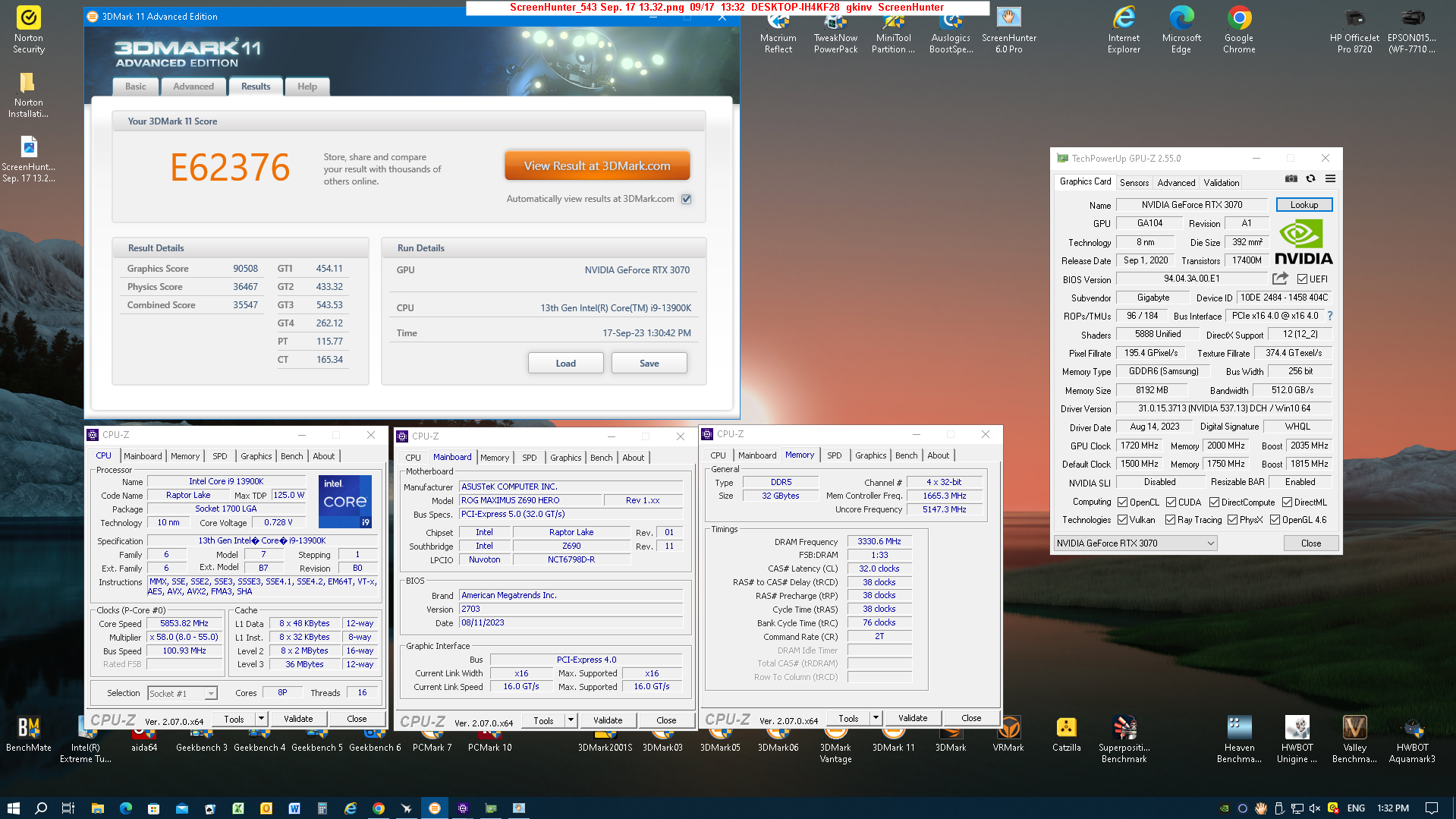Open the Windows Start menu
Screen dimensions: 1456x819
13,808
